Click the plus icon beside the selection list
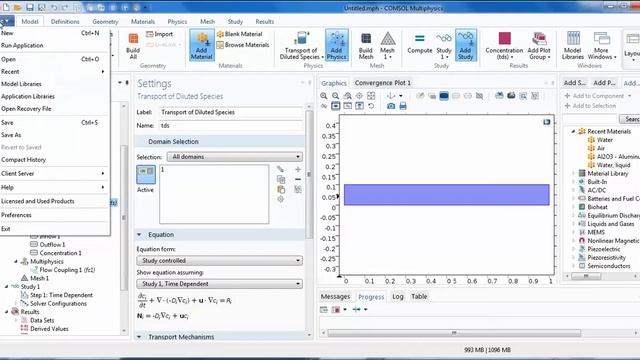 (298, 169)
